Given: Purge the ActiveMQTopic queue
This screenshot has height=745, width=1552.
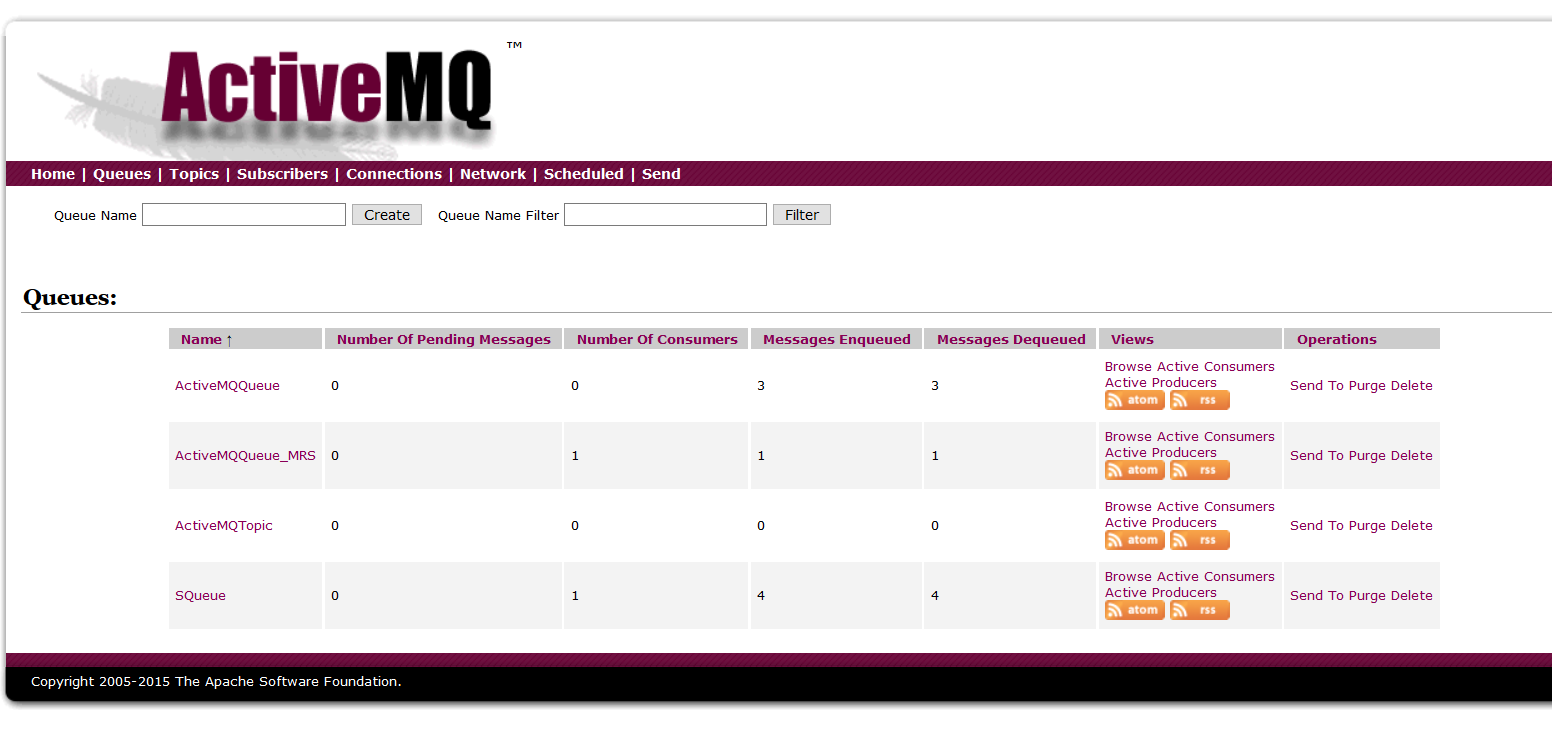Looking at the screenshot, I should point(1367,525).
